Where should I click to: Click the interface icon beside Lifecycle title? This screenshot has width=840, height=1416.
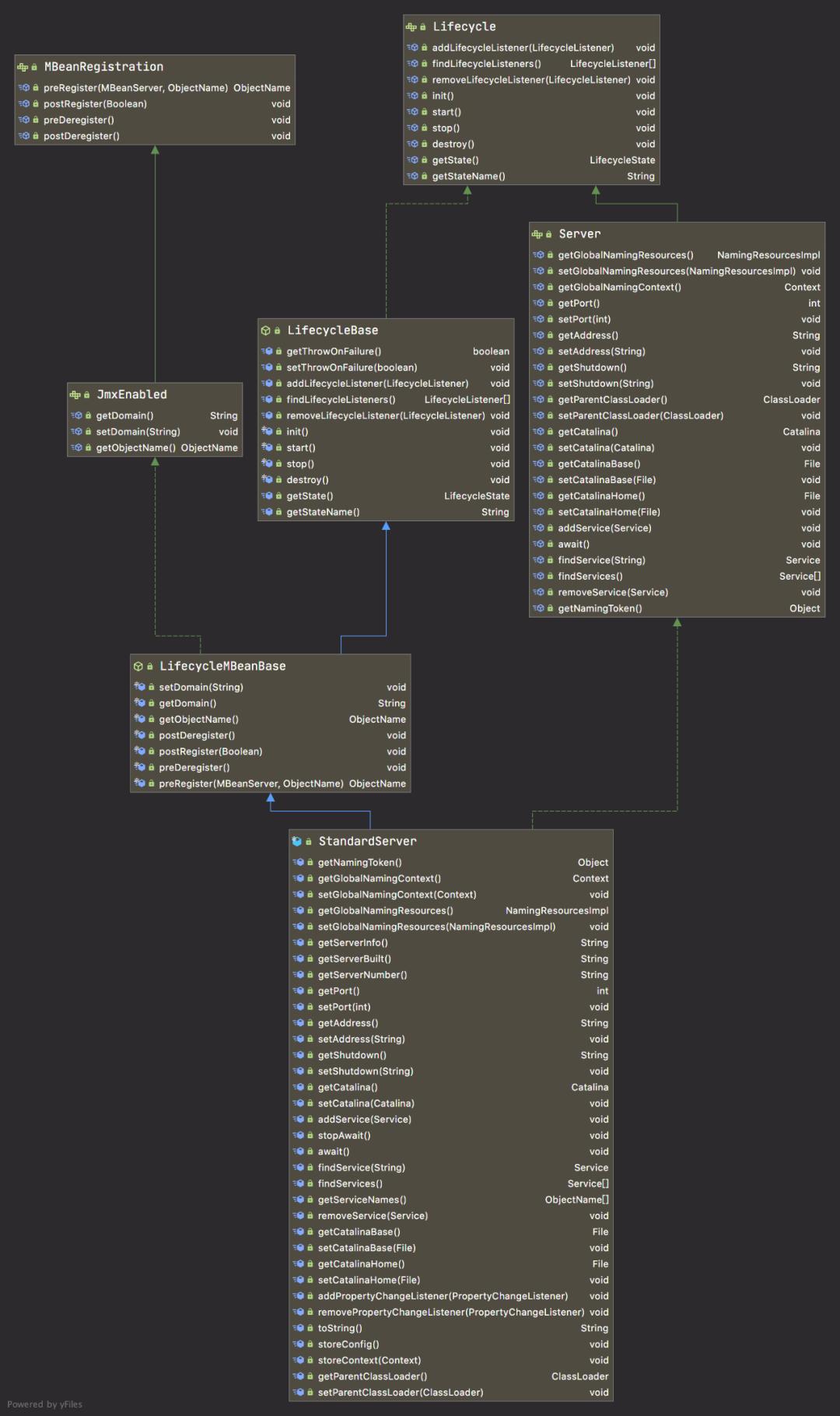(x=411, y=27)
